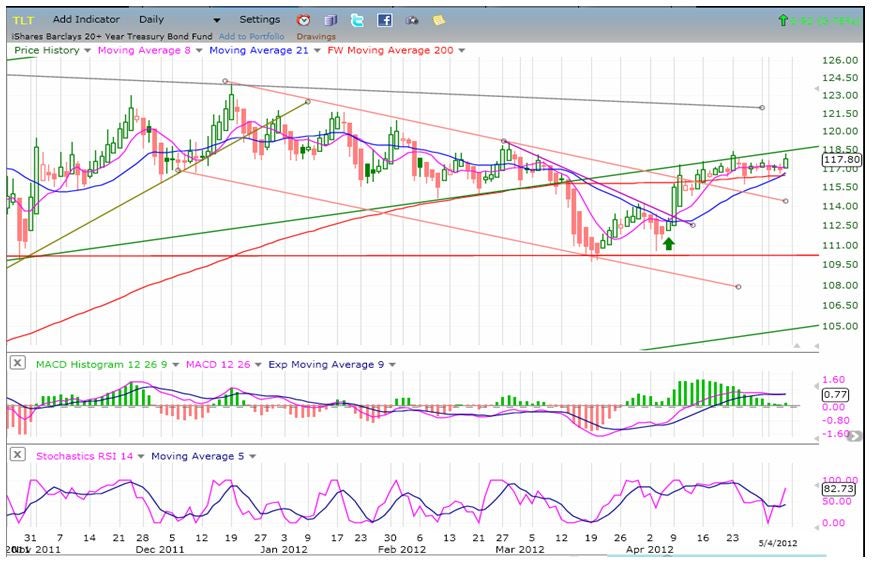Share chart via the Twitter icon
This screenshot has height=563, width=874.
click(357, 21)
